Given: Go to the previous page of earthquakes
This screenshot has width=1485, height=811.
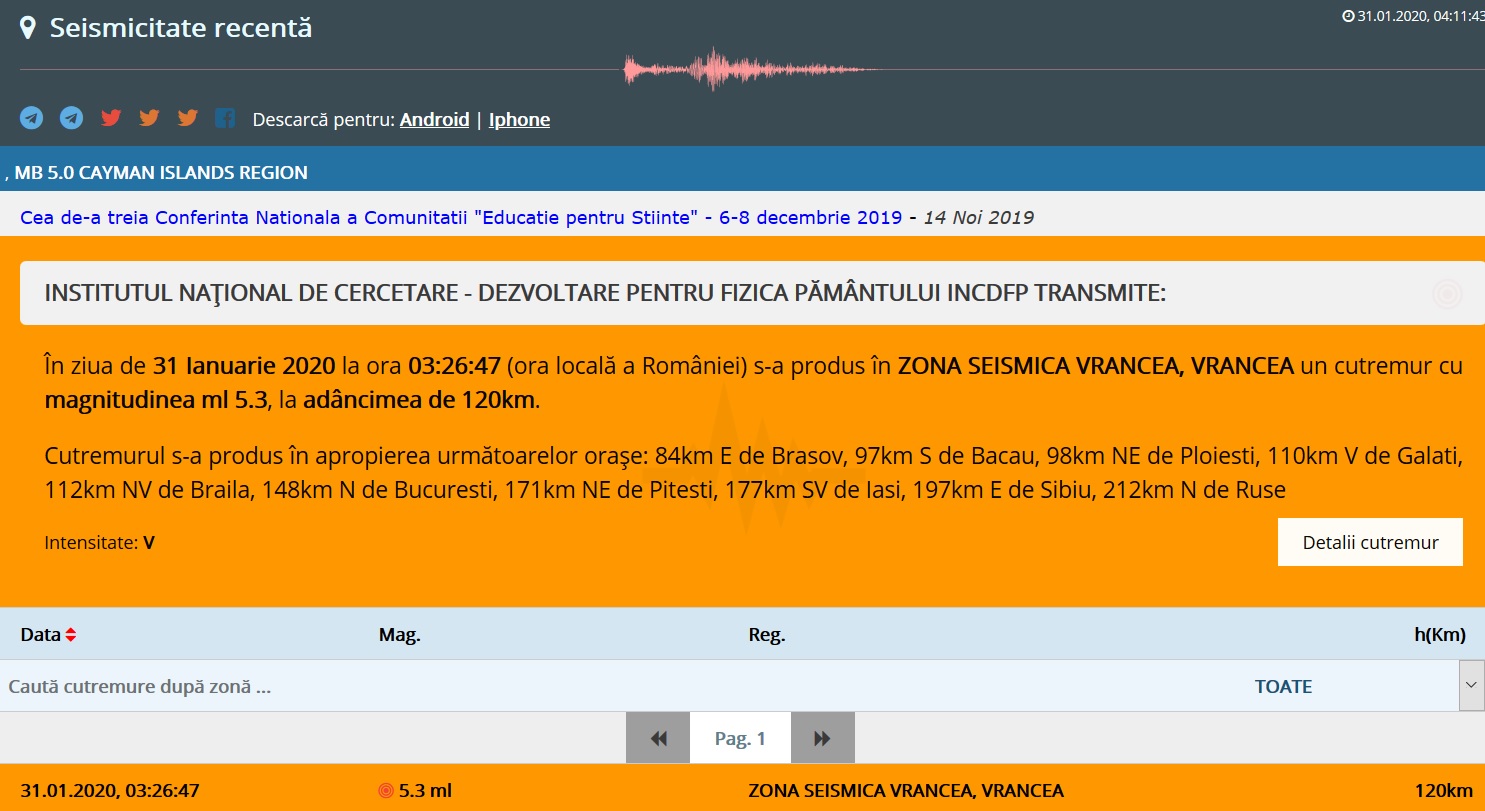Looking at the screenshot, I should 658,738.
